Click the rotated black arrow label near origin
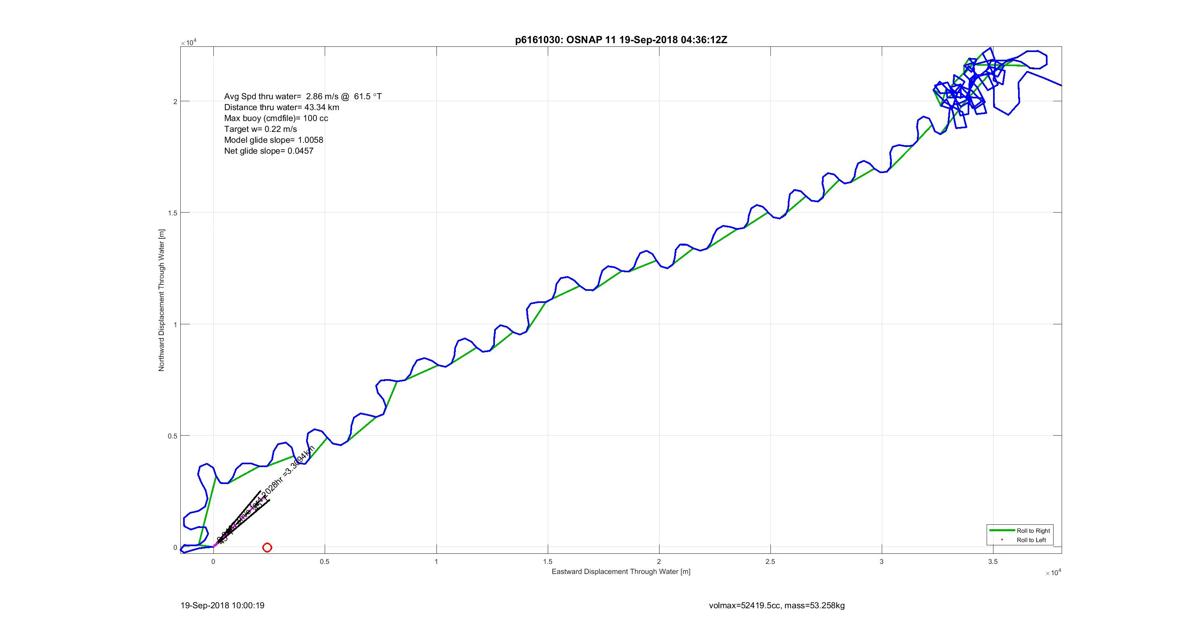The width and height of the screenshot is (1200, 622). coord(265,495)
